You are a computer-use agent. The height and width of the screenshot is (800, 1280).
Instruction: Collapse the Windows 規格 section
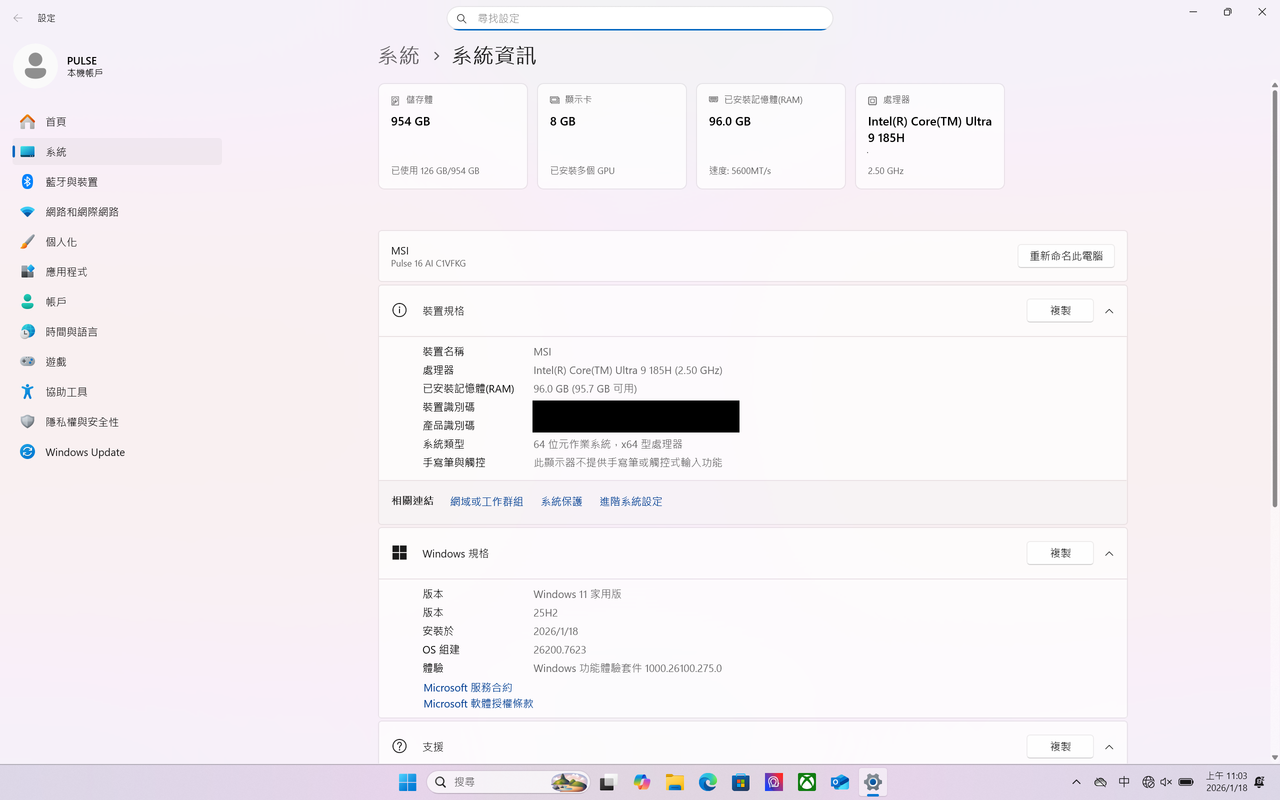click(x=1108, y=553)
